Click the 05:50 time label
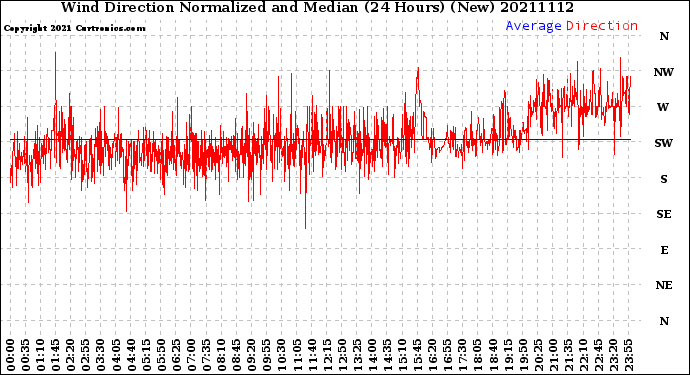 pyautogui.click(x=161, y=355)
